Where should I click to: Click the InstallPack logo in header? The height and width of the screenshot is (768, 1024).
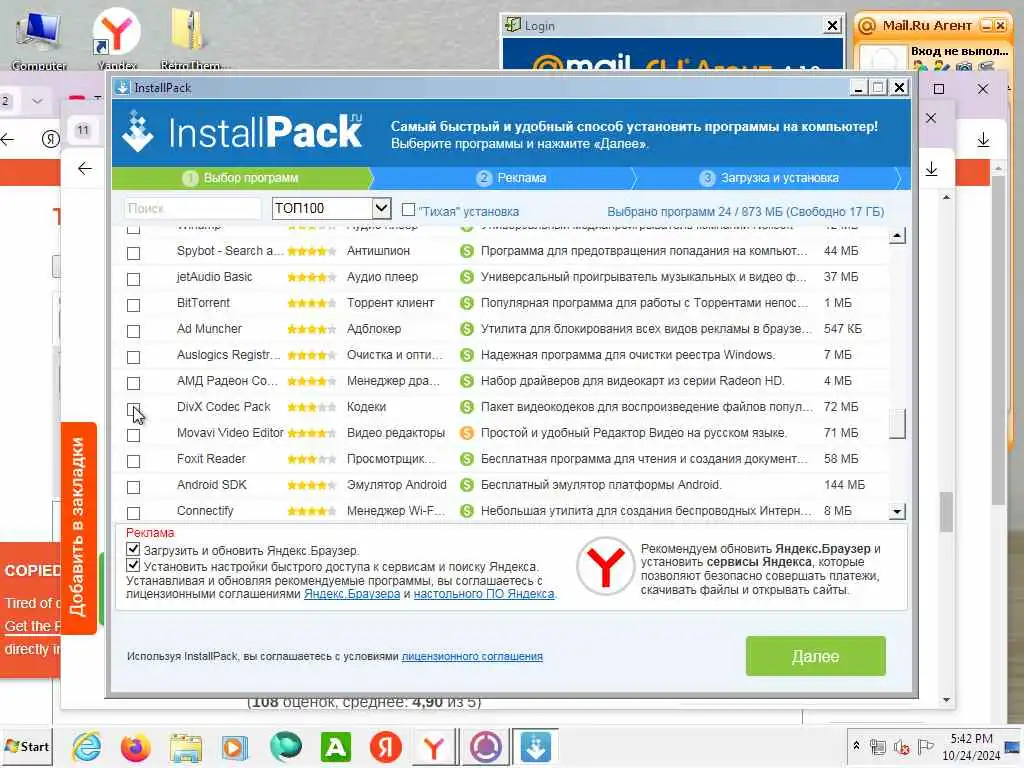243,131
